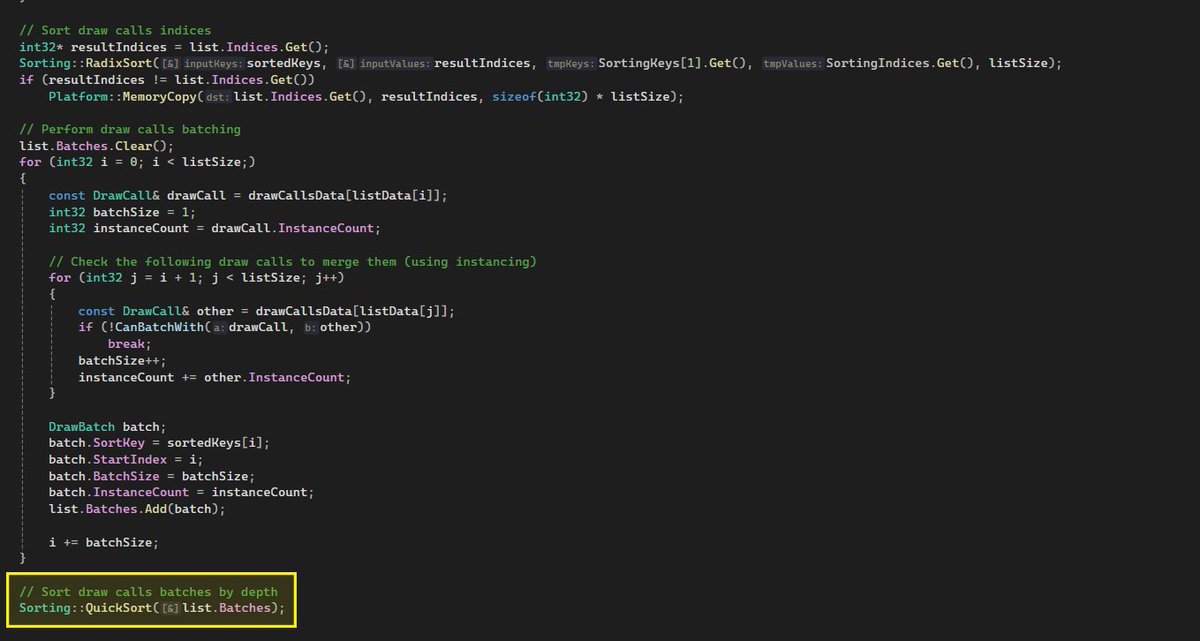Click the list.Batches.Add(batch) statement

point(137,509)
